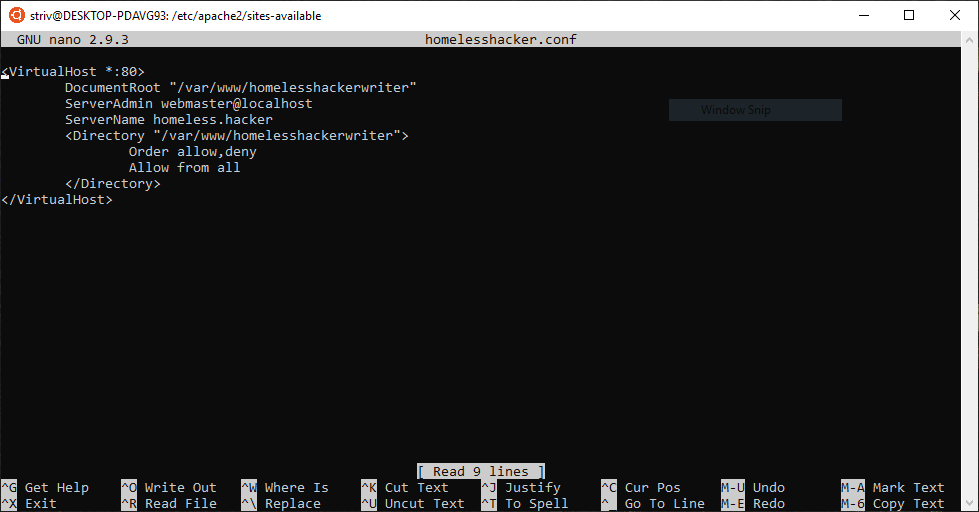
Task: Click 'ServerAdmin webmaster@localhost' line
Action: tap(189, 104)
